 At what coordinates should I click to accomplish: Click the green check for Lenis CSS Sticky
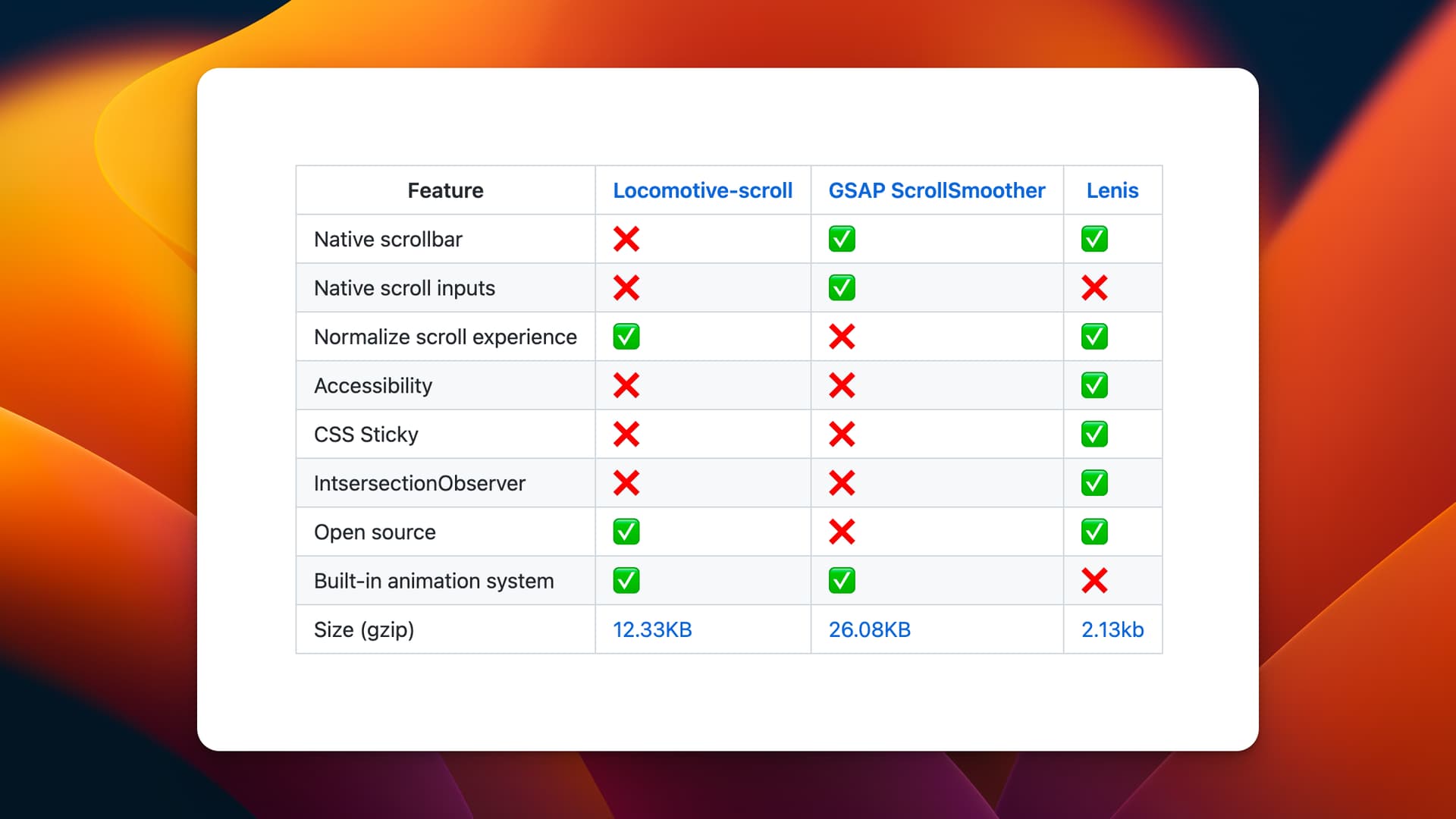(1094, 434)
